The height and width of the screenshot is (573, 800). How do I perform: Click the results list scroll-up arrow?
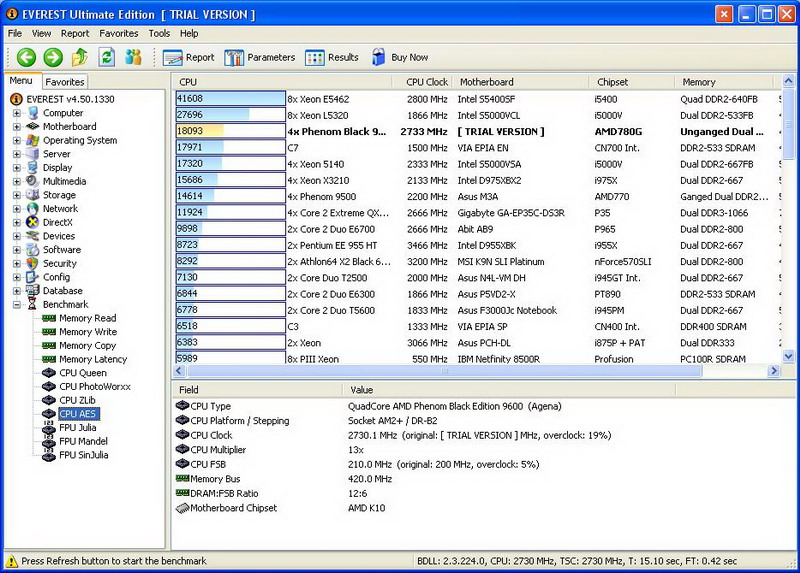[x=788, y=81]
